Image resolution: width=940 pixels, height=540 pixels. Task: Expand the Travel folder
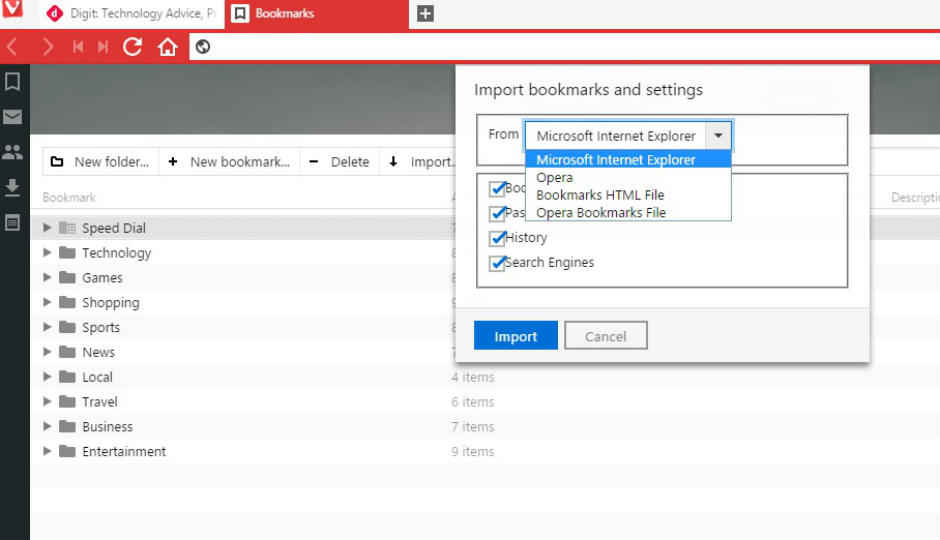coord(47,402)
